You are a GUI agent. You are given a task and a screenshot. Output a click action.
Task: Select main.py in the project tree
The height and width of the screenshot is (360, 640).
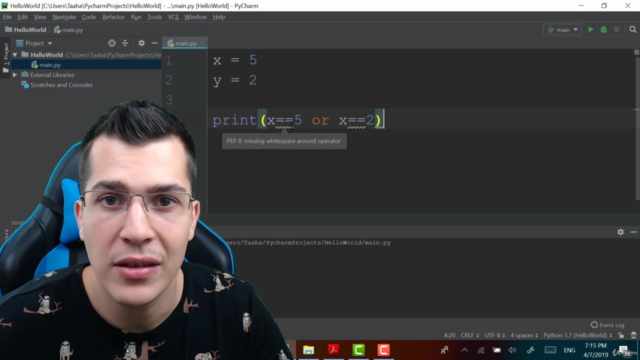pos(50,65)
